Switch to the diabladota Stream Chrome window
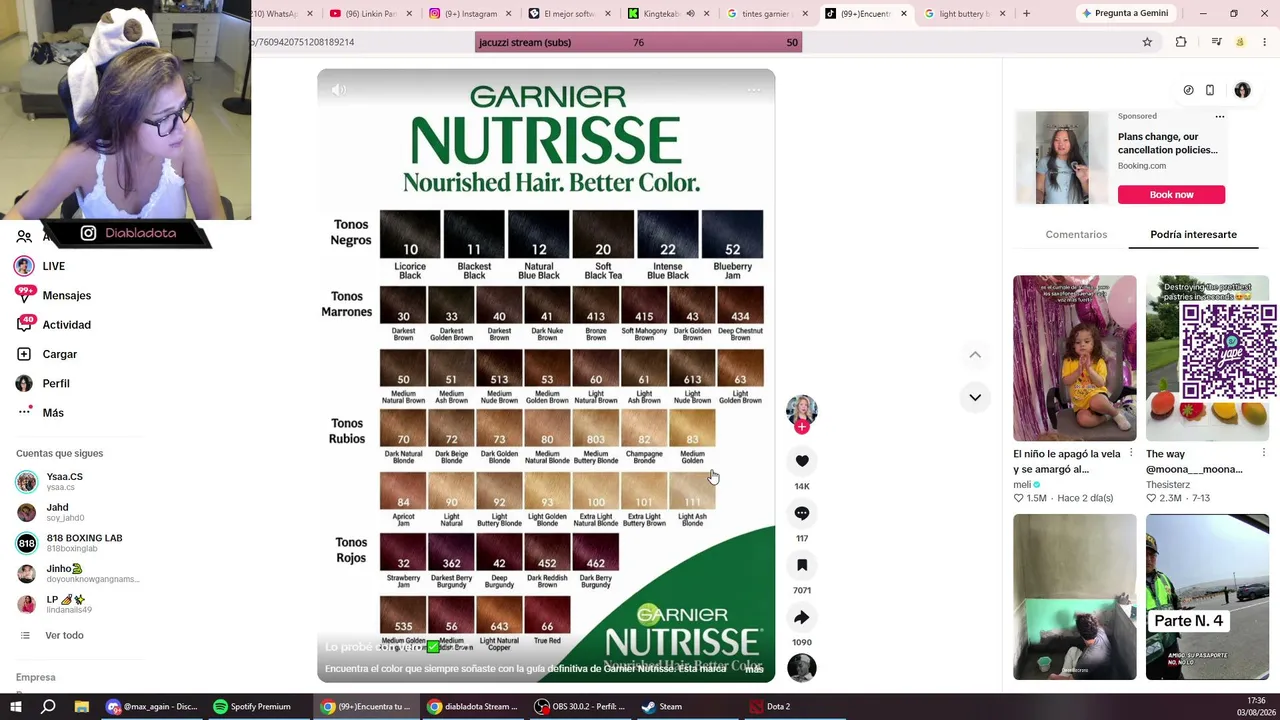Viewport: 1280px width, 720px height. point(473,707)
